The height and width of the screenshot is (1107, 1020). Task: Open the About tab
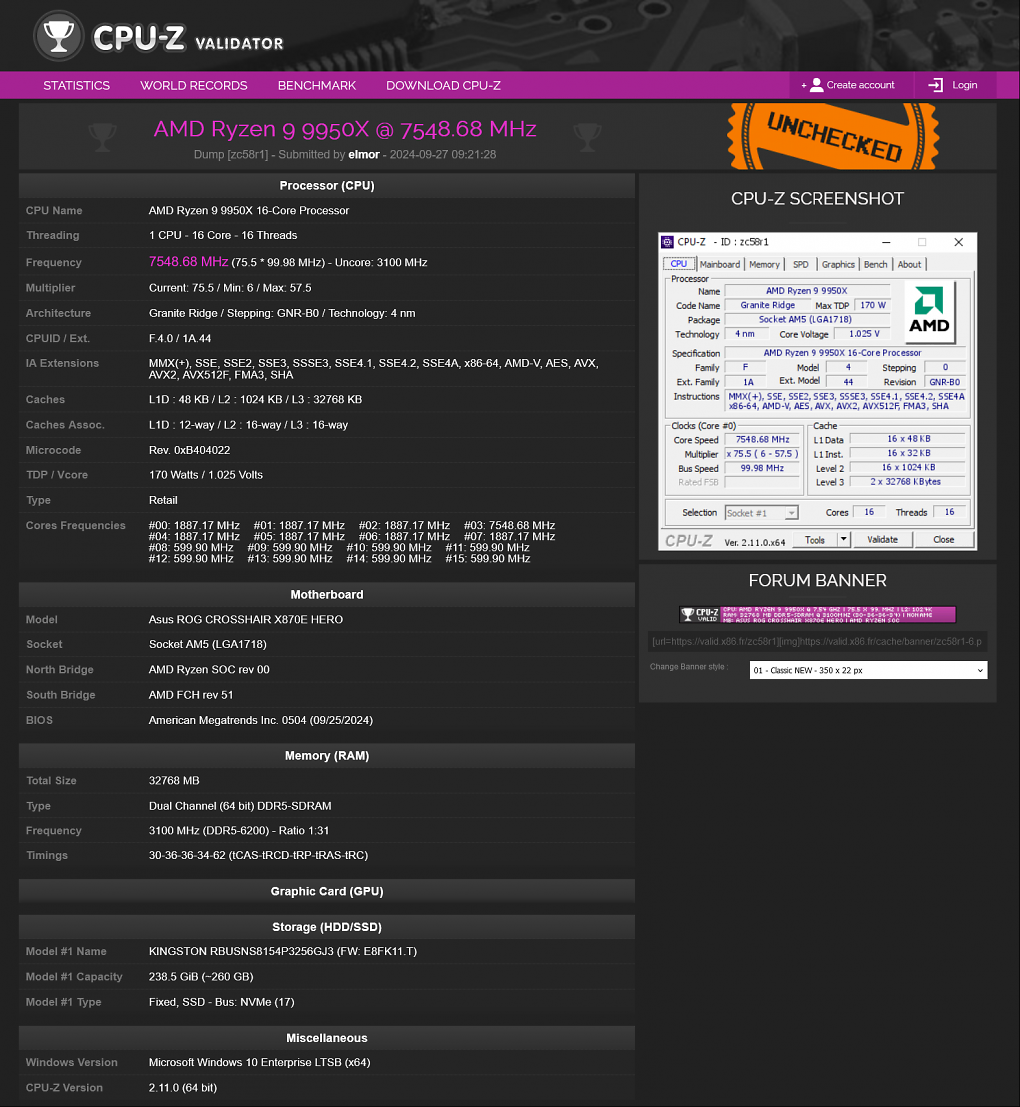pyautogui.click(x=909, y=264)
